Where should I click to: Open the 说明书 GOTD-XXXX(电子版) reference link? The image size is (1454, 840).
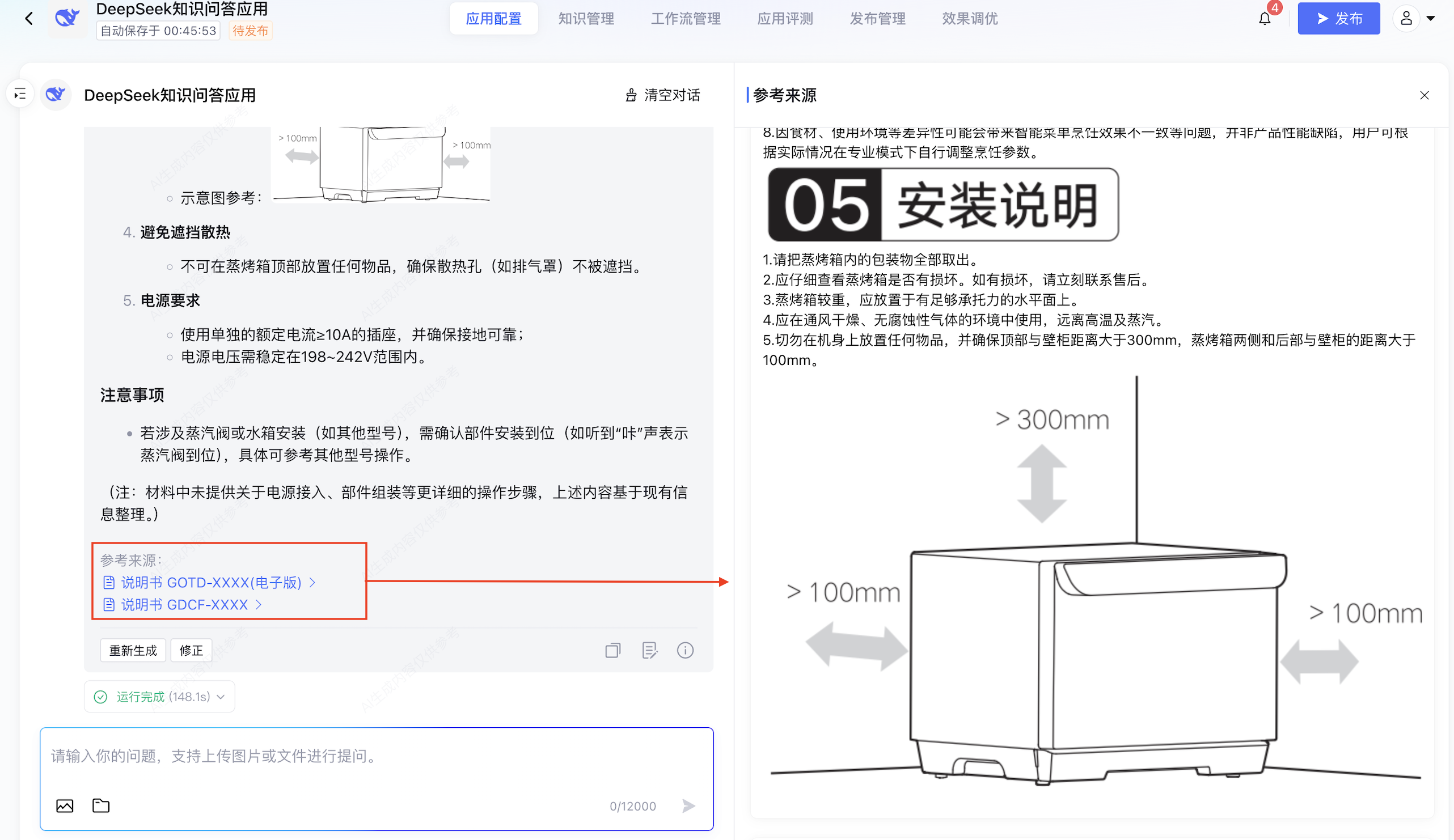(x=210, y=582)
